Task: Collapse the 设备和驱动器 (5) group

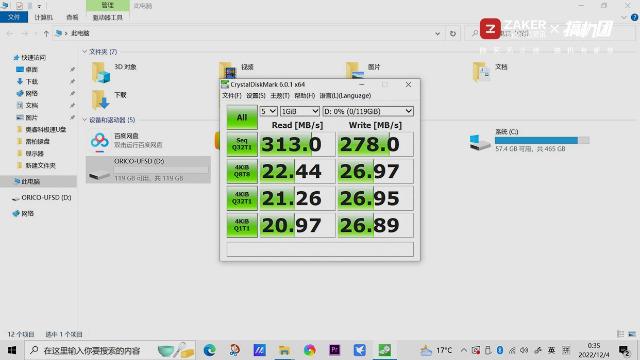Action: coord(84,120)
